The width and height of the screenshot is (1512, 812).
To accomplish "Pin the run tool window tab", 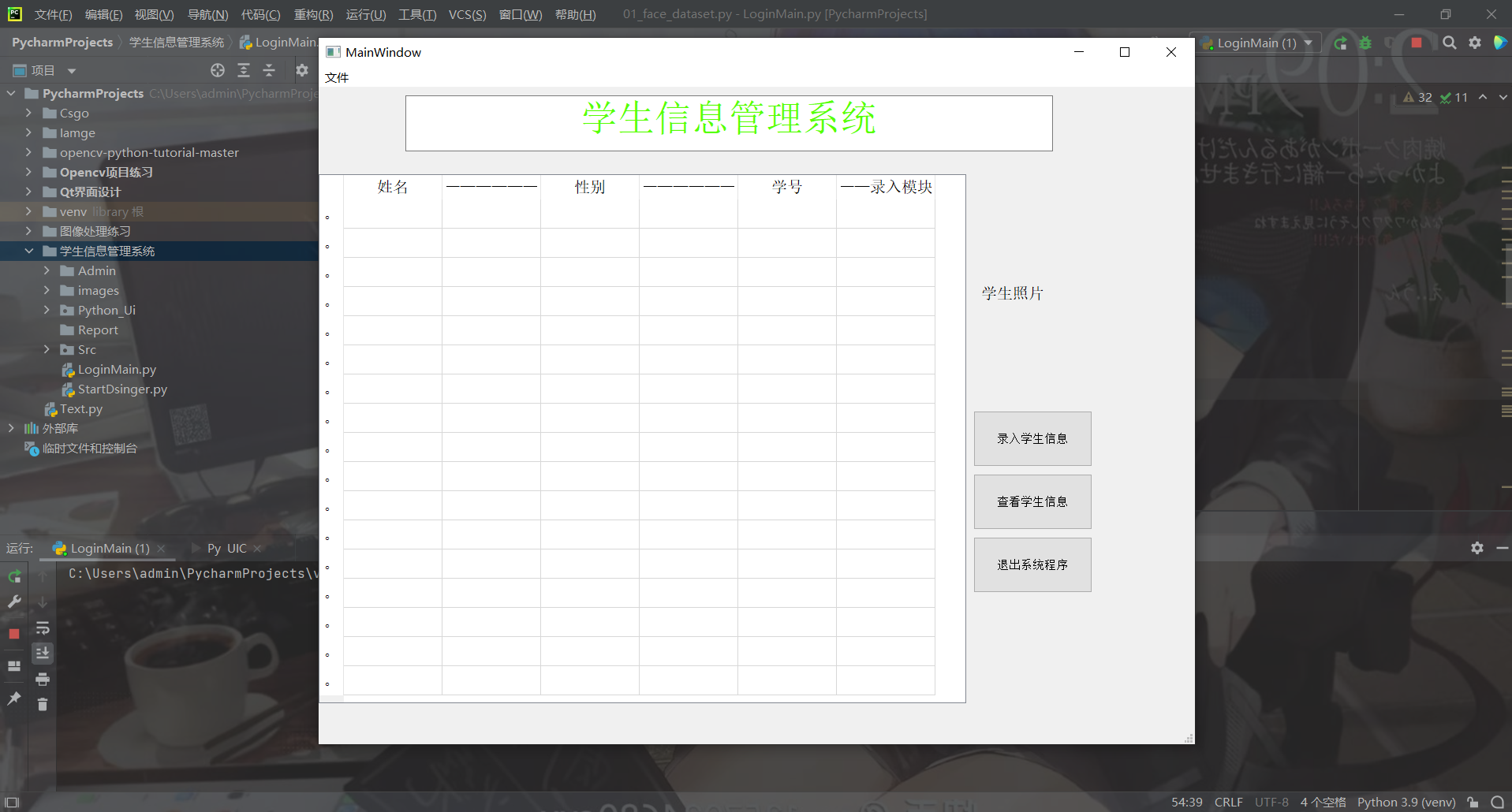I will [x=13, y=698].
